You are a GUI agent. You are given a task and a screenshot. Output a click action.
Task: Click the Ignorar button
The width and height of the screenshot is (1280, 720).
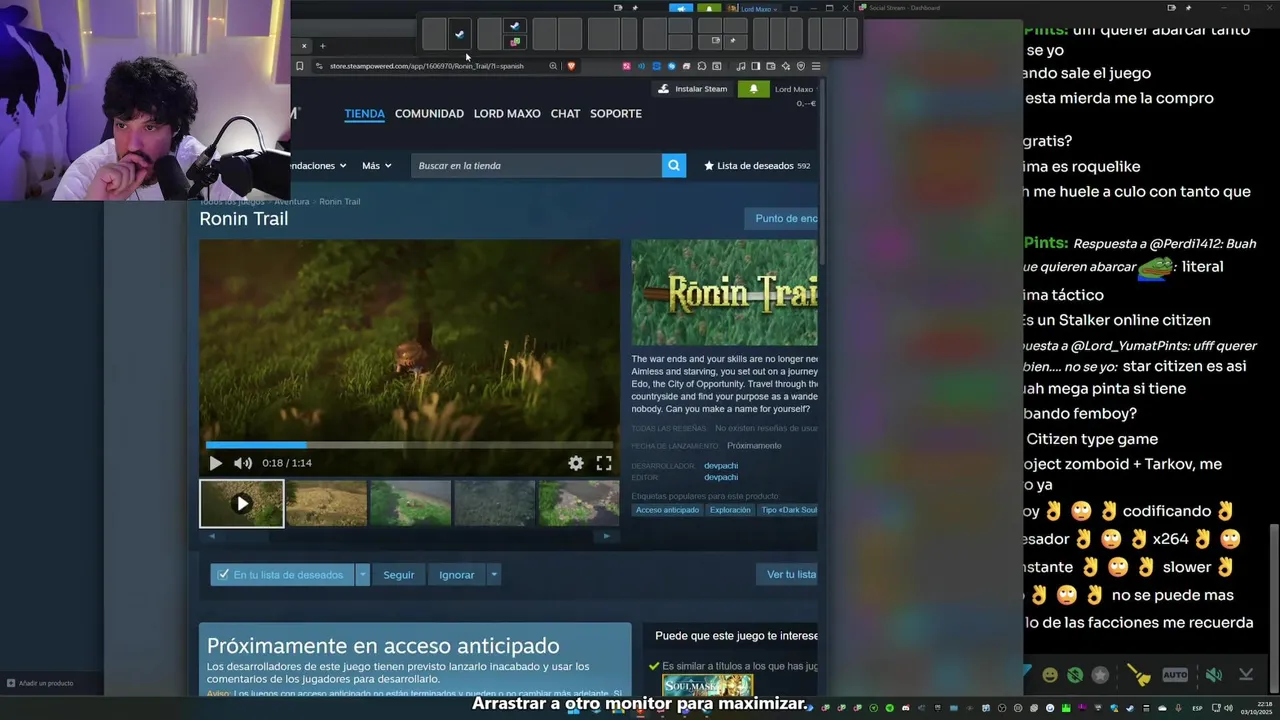click(x=456, y=574)
